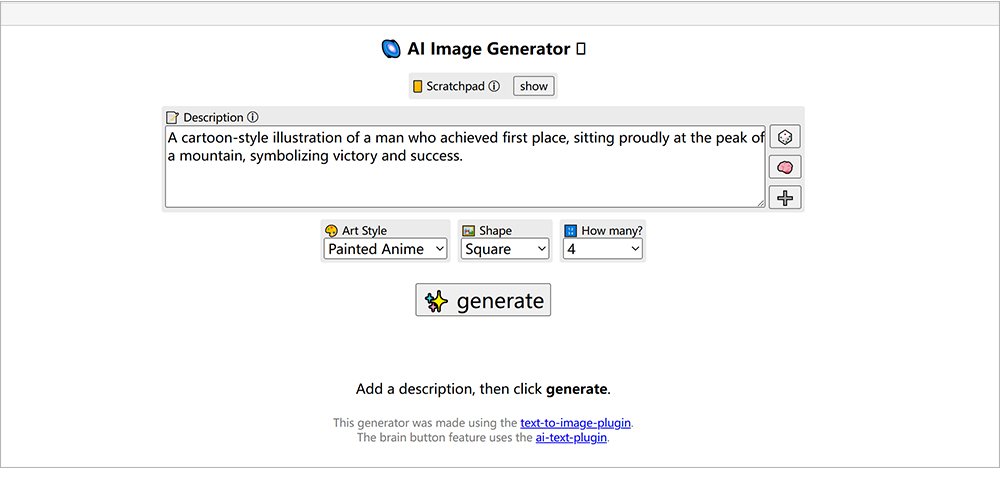The height and width of the screenshot is (487, 1000).
Task: Click the pink brain button
Action: tap(785, 167)
